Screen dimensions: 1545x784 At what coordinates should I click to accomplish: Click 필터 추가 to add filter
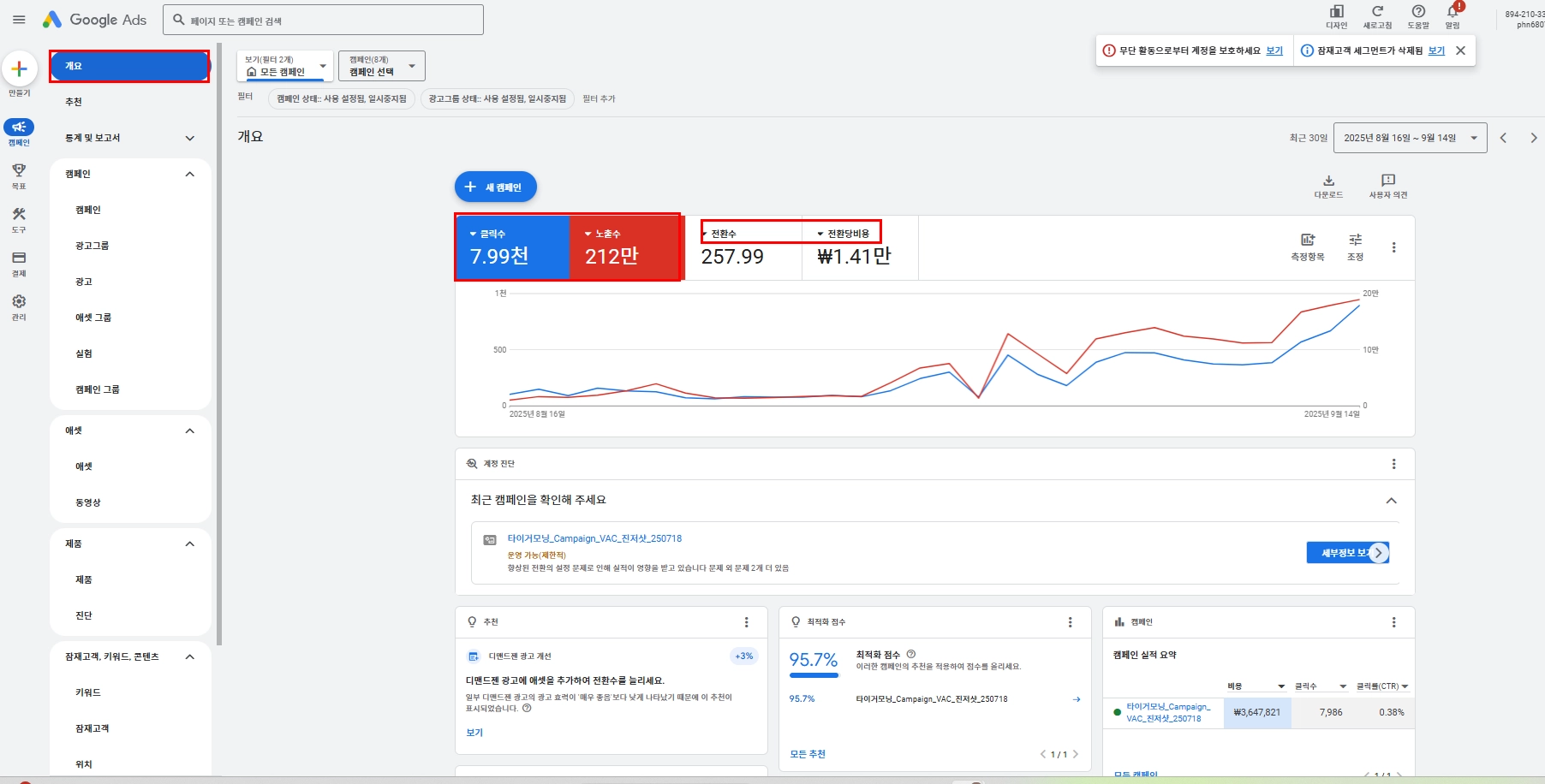pos(599,98)
